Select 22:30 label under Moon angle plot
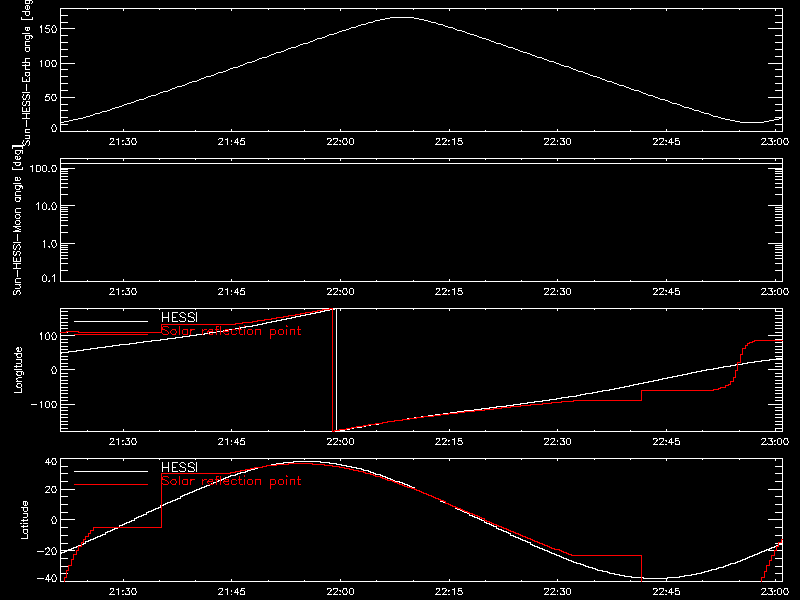This screenshot has height=600, width=800. coord(558,292)
